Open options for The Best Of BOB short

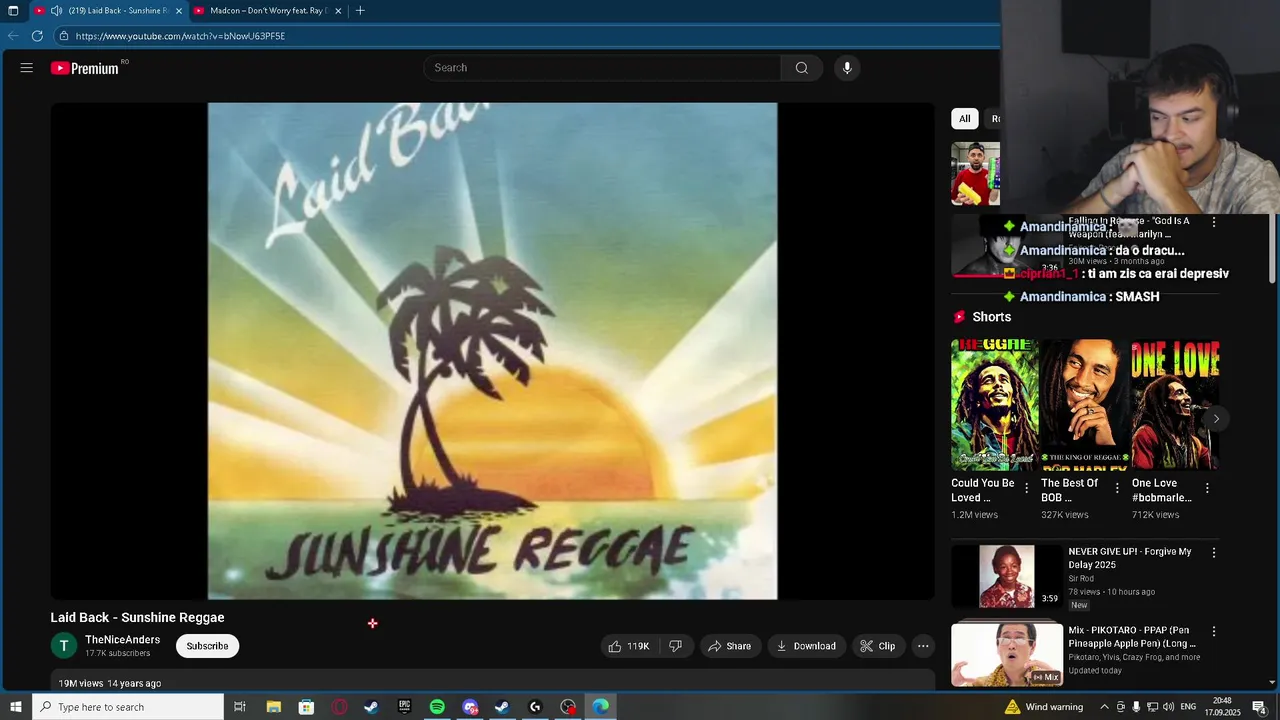coord(1117,489)
